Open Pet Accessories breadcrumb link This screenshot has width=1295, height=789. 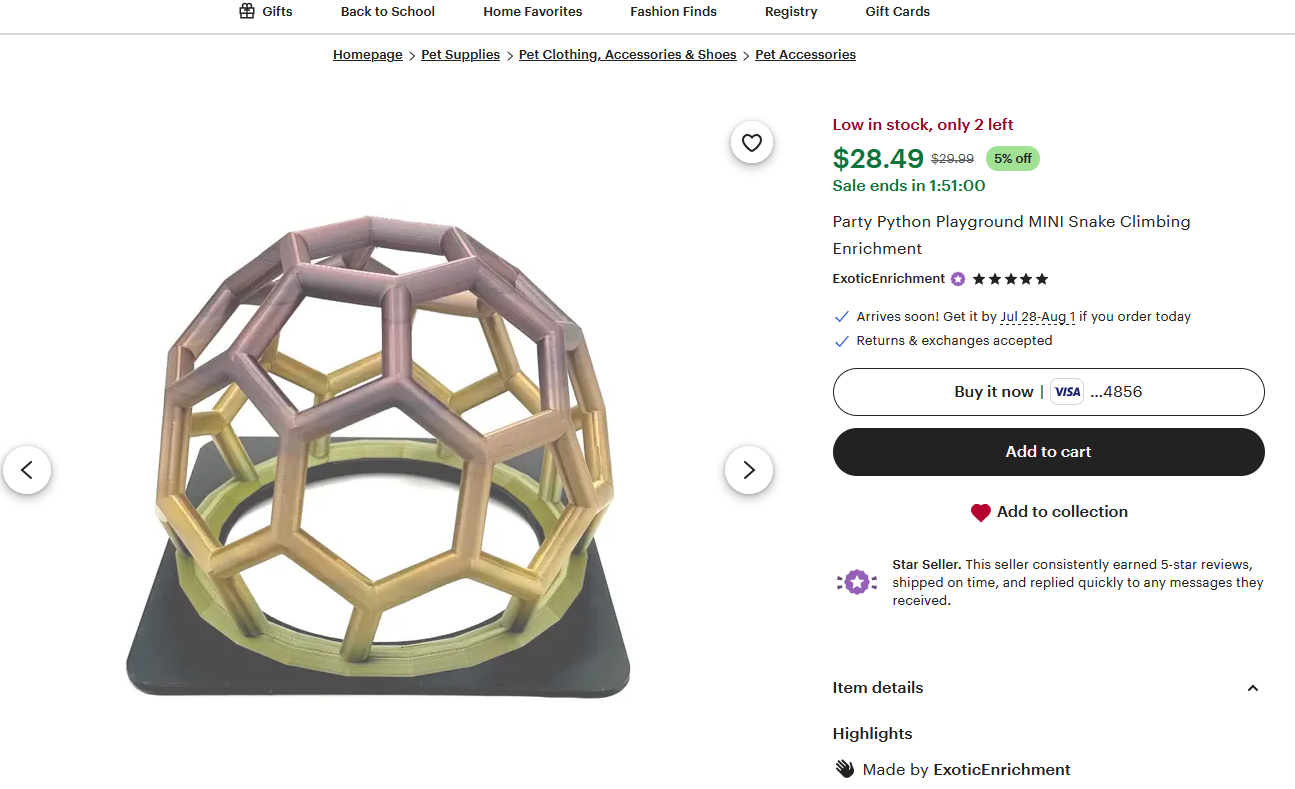(x=805, y=55)
